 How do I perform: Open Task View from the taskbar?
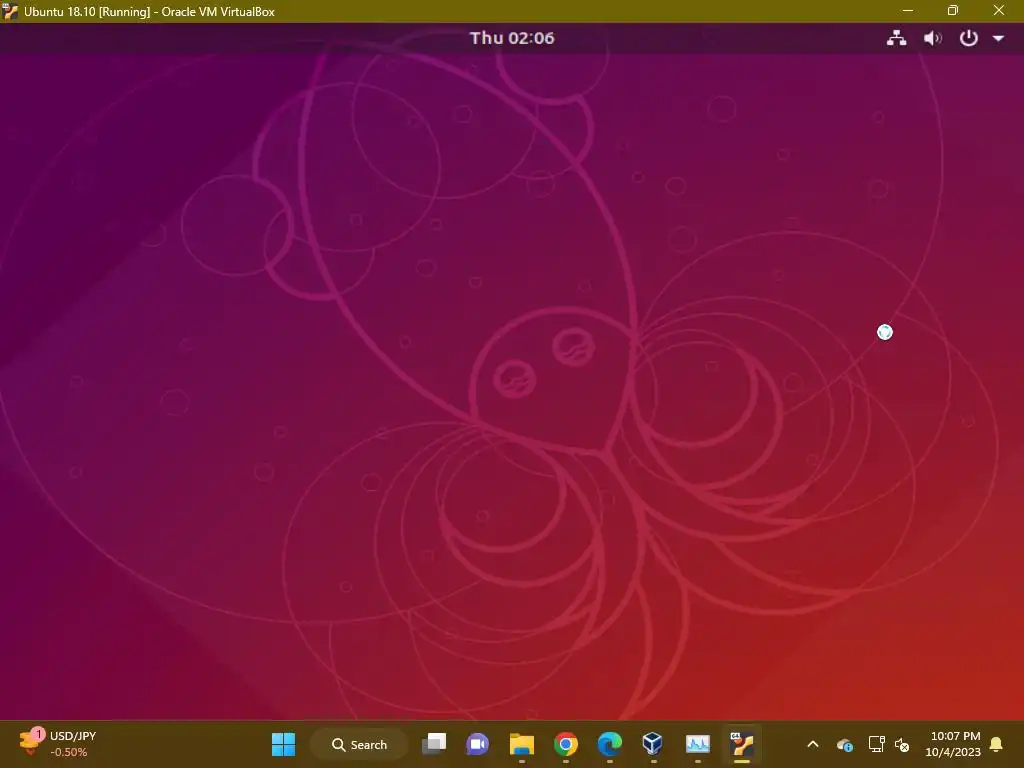pyautogui.click(x=434, y=744)
